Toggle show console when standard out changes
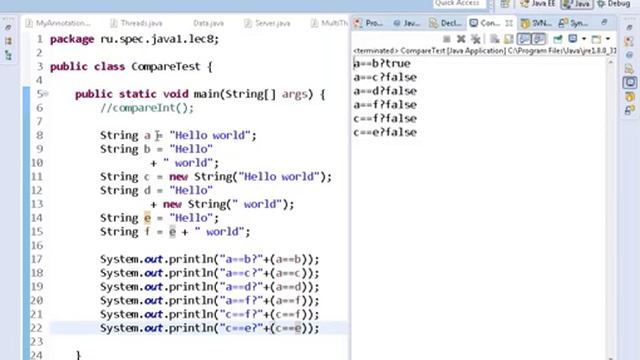The image size is (640, 360). tap(524, 39)
